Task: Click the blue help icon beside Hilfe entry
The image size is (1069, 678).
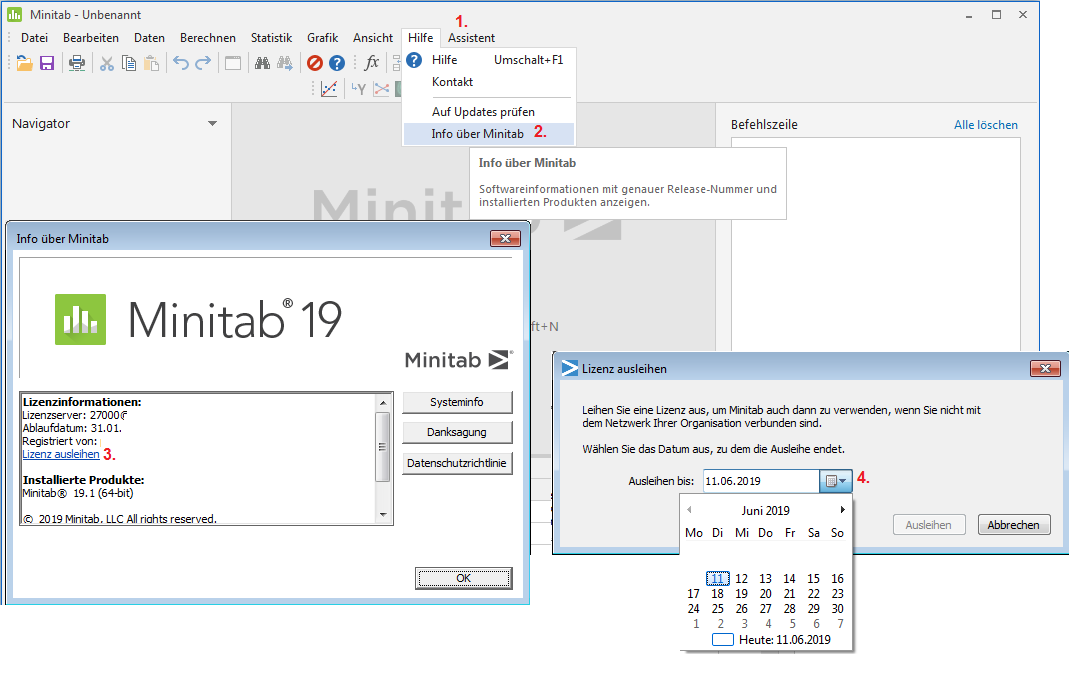Action: [x=414, y=60]
